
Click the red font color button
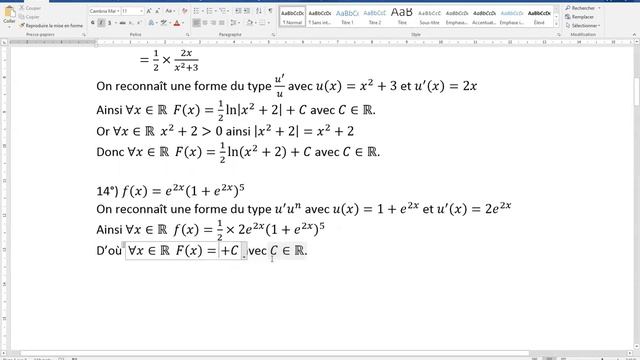[x=177, y=23]
